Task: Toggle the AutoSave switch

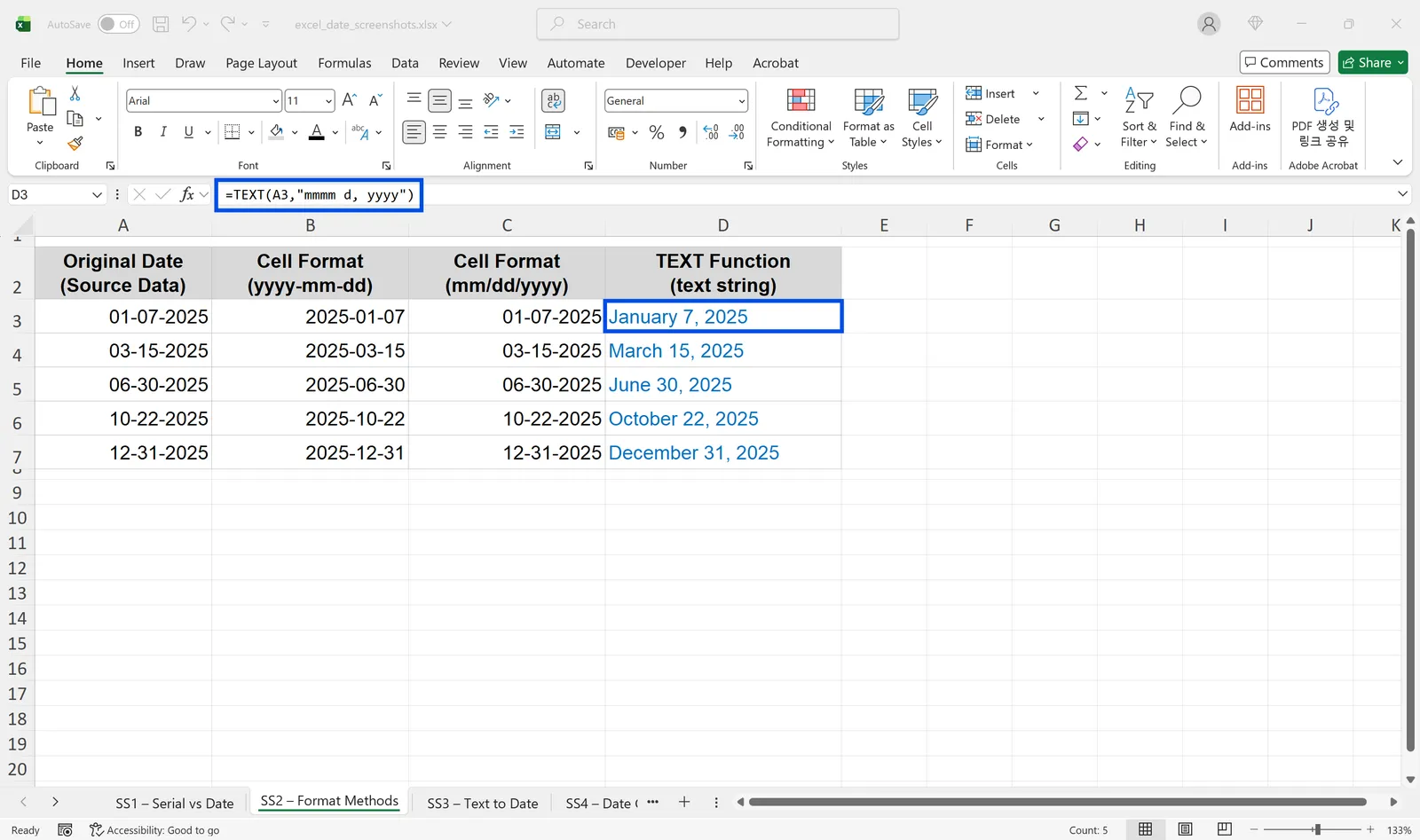Action: (119, 24)
